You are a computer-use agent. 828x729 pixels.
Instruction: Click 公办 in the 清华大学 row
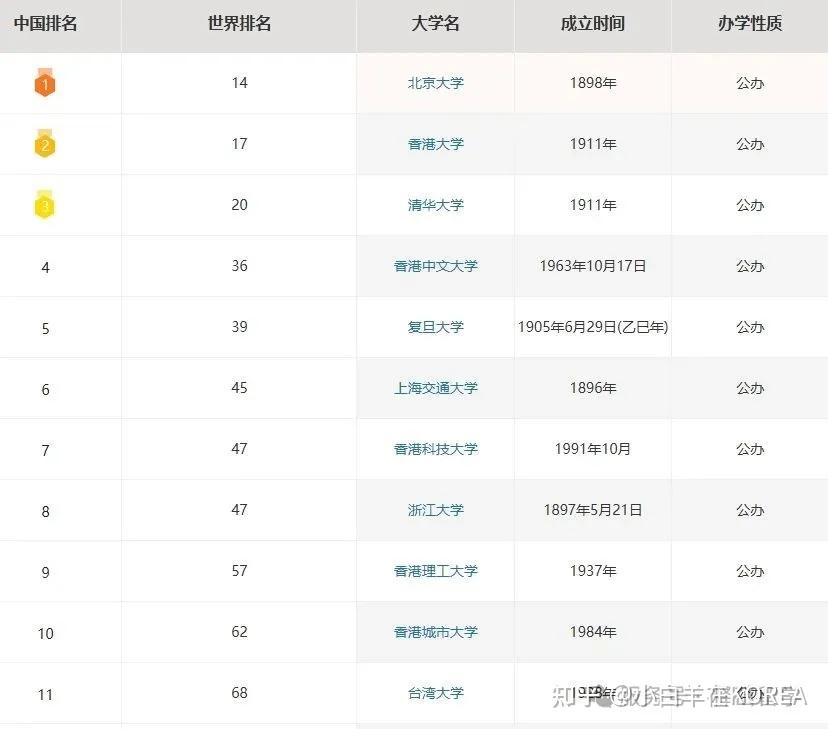pyautogui.click(x=750, y=205)
